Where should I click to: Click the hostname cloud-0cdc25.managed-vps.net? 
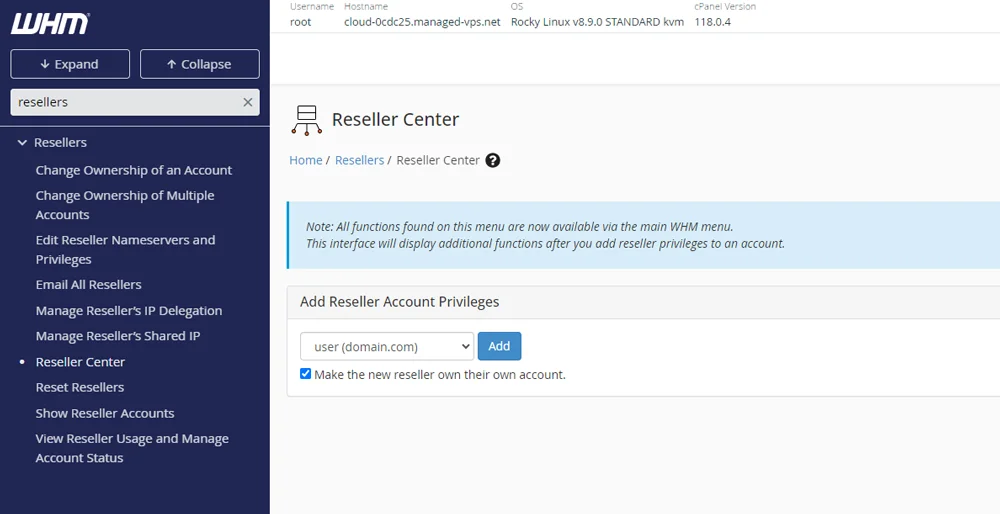tap(422, 22)
